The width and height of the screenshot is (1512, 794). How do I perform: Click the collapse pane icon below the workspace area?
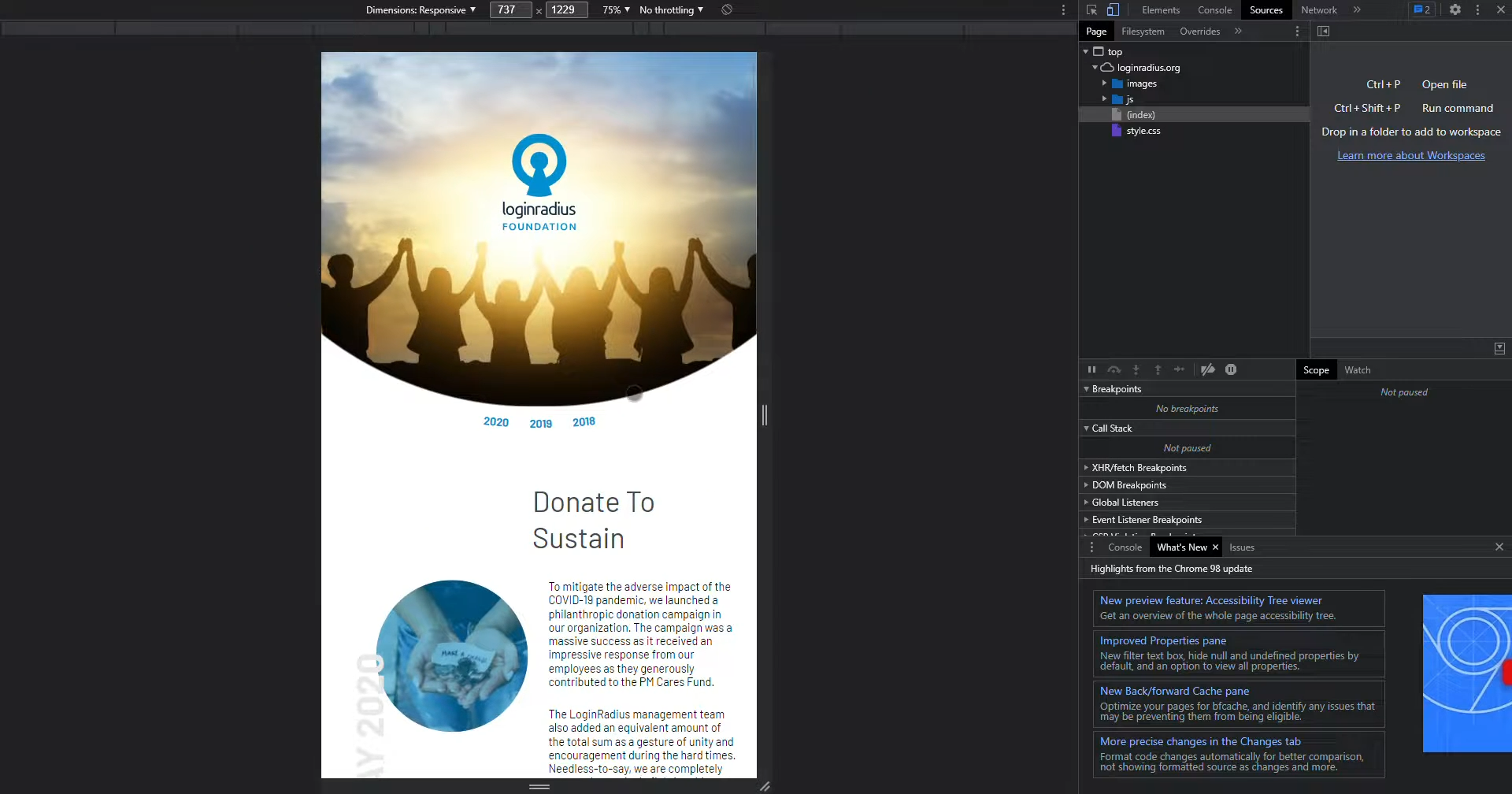(1499, 348)
